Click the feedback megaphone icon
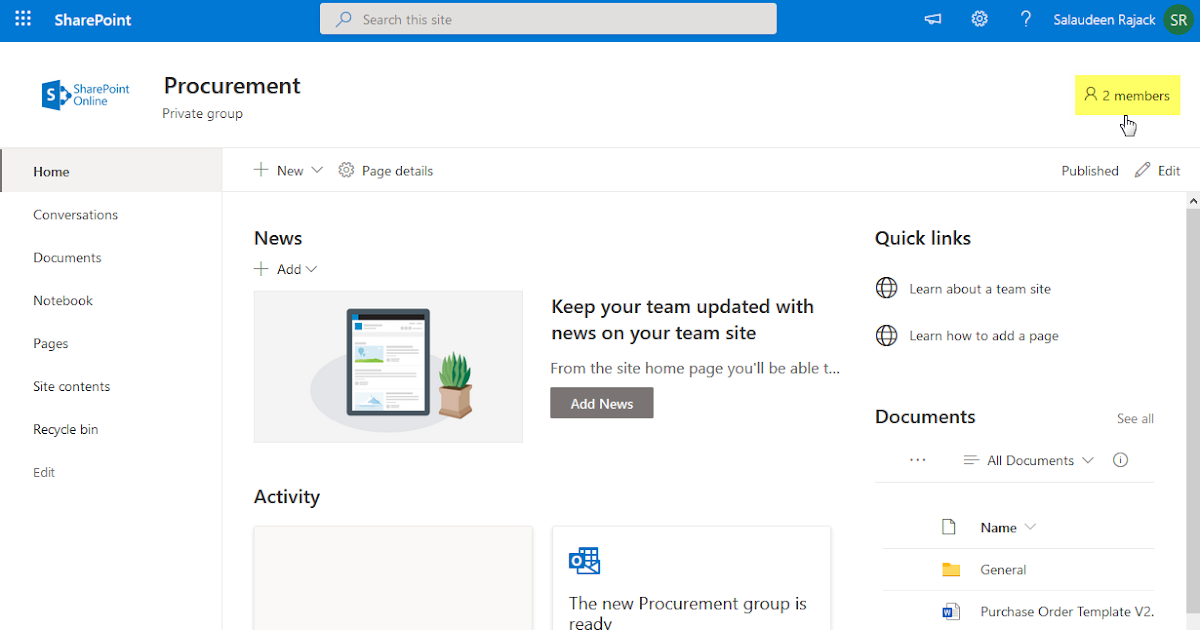Viewport: 1200px width, 630px height. click(932, 19)
